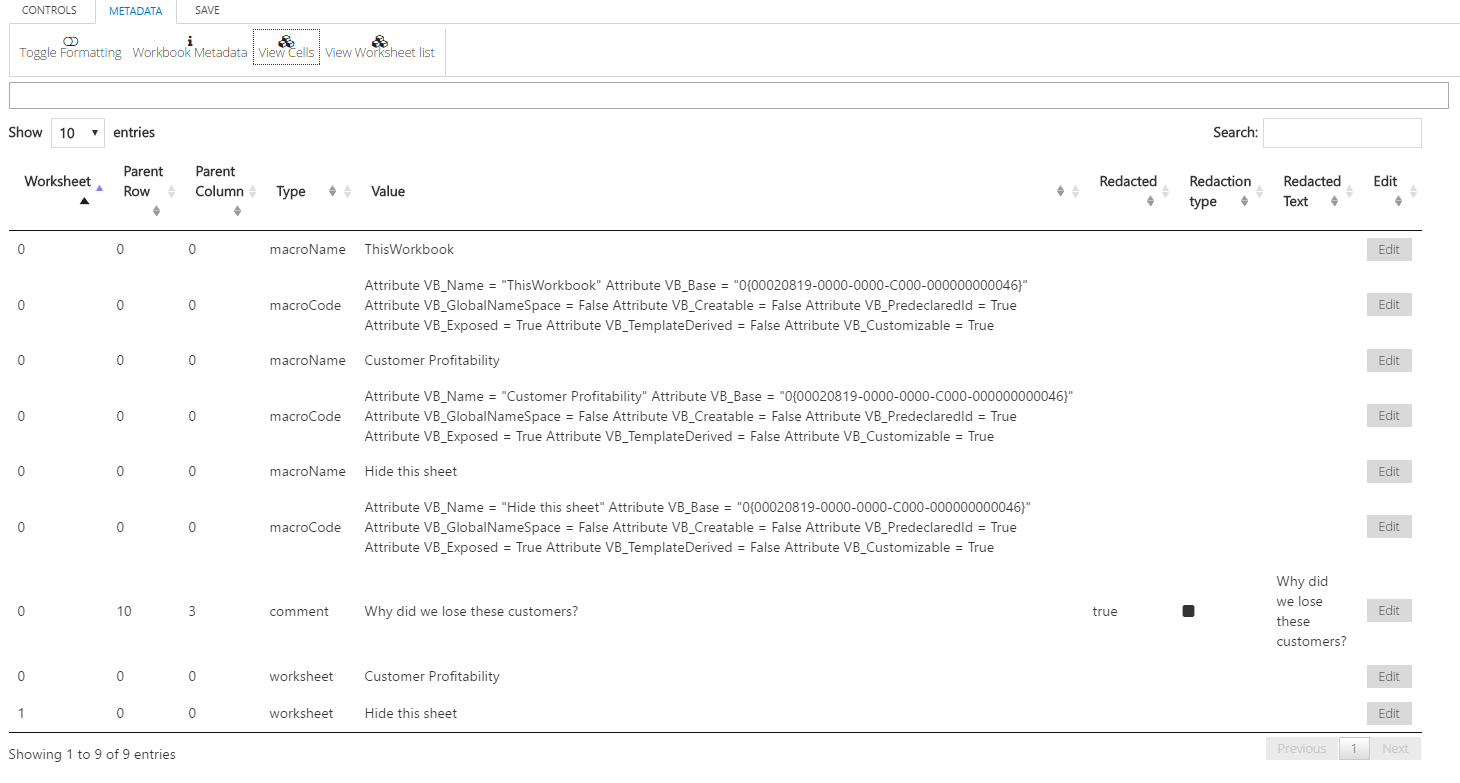Open Workbook Metadata info icon
Image resolution: width=1460 pixels, height=783 pixels.
tap(190, 41)
